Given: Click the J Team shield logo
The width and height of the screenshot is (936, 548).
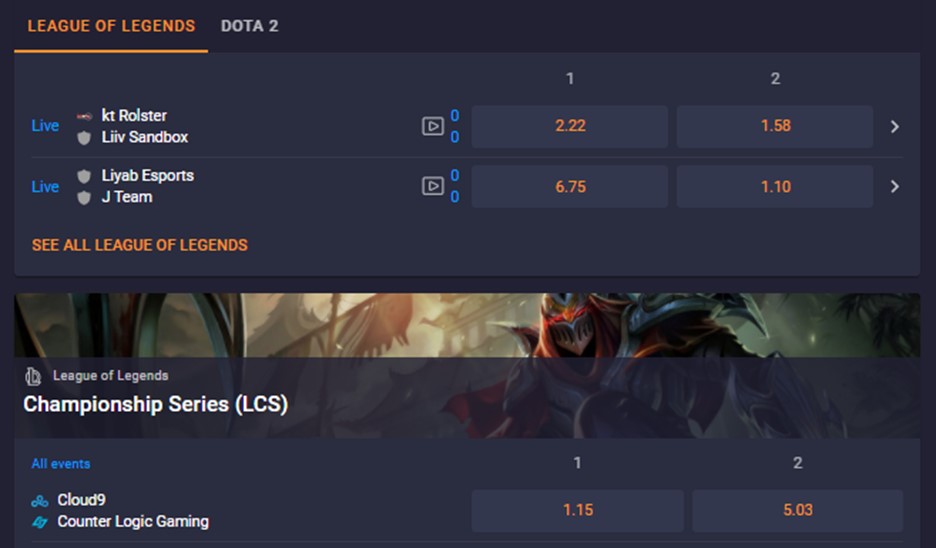Looking at the screenshot, I should click(84, 198).
